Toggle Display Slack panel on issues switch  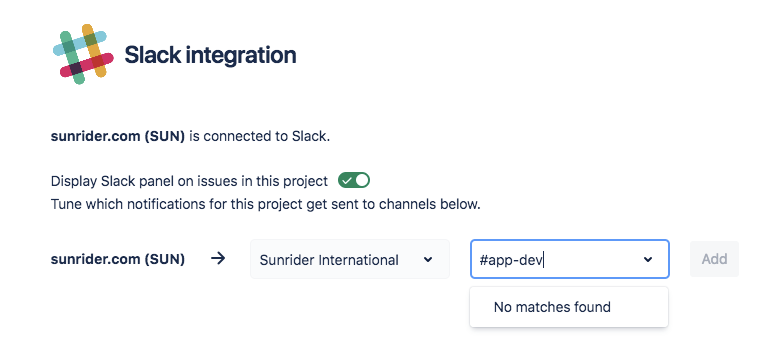coord(354,181)
